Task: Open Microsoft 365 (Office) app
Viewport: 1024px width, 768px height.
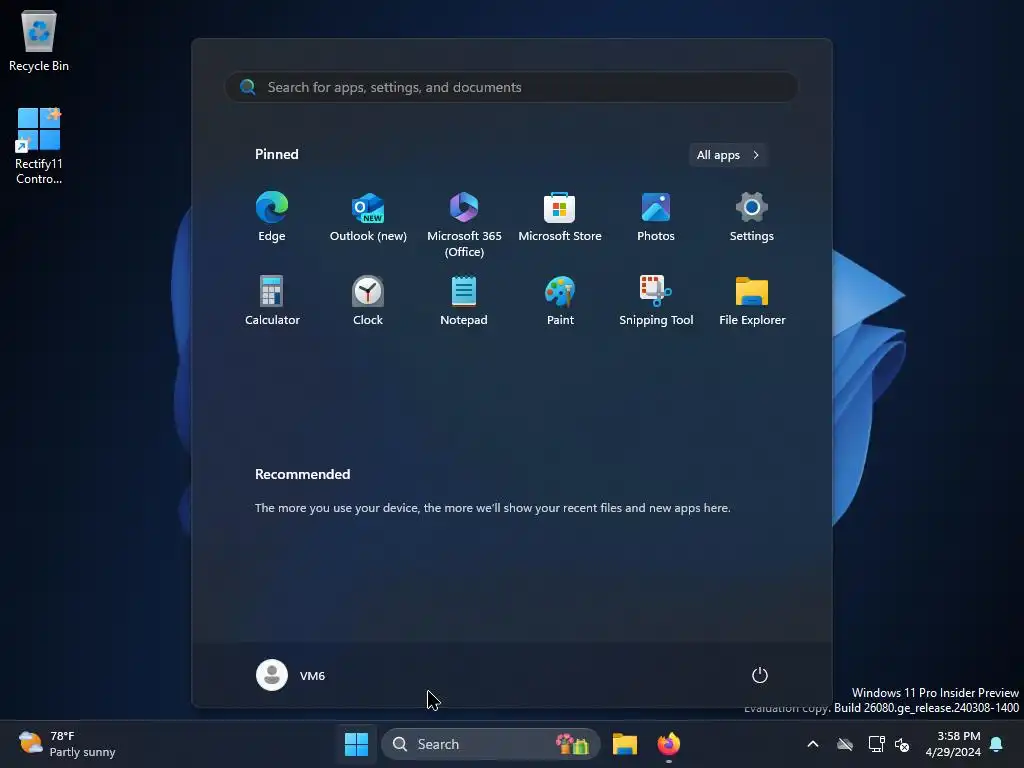Action: pyautogui.click(x=464, y=225)
